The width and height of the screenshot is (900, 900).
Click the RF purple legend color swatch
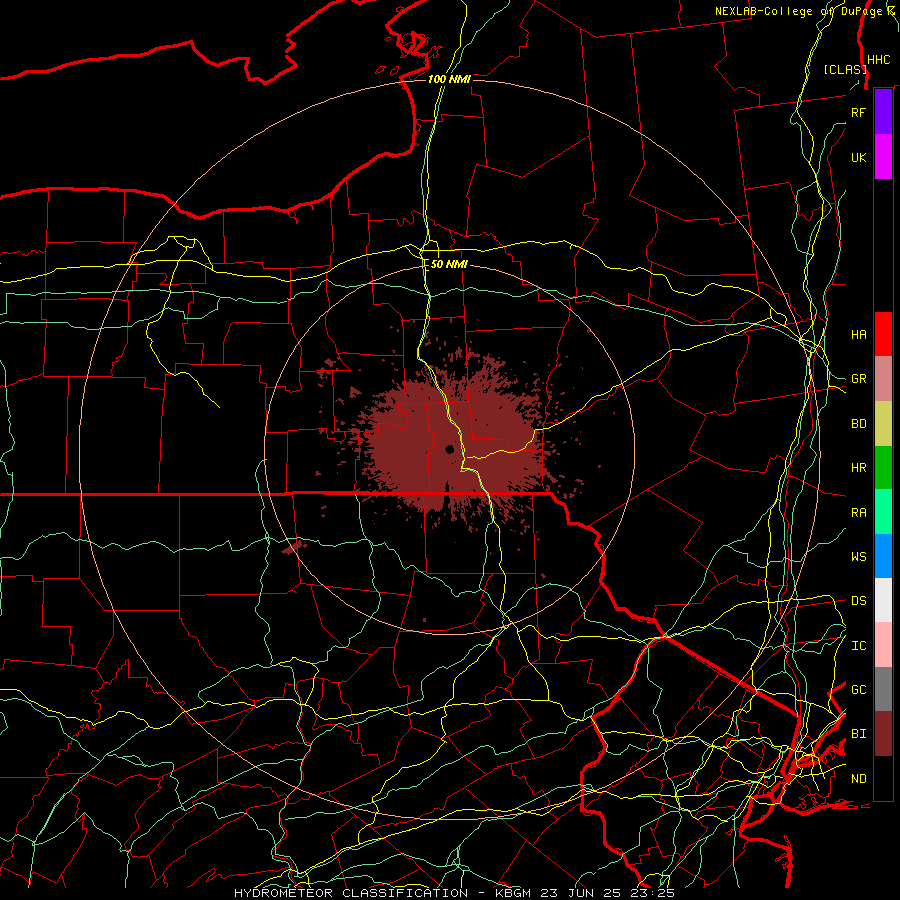pos(883,112)
